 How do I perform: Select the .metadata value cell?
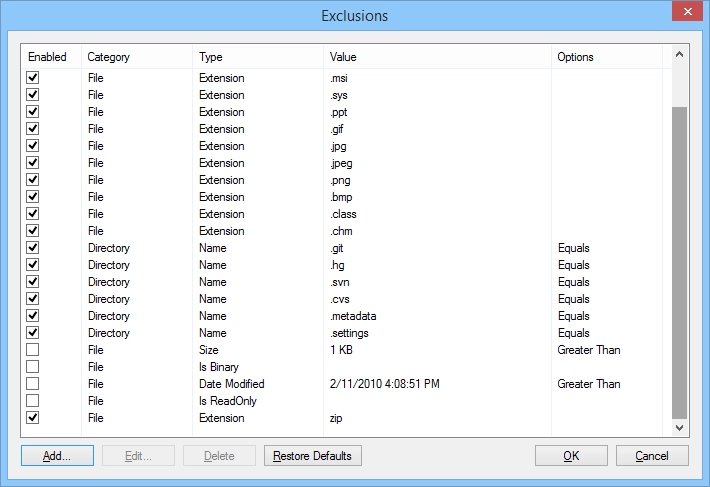tap(353, 316)
